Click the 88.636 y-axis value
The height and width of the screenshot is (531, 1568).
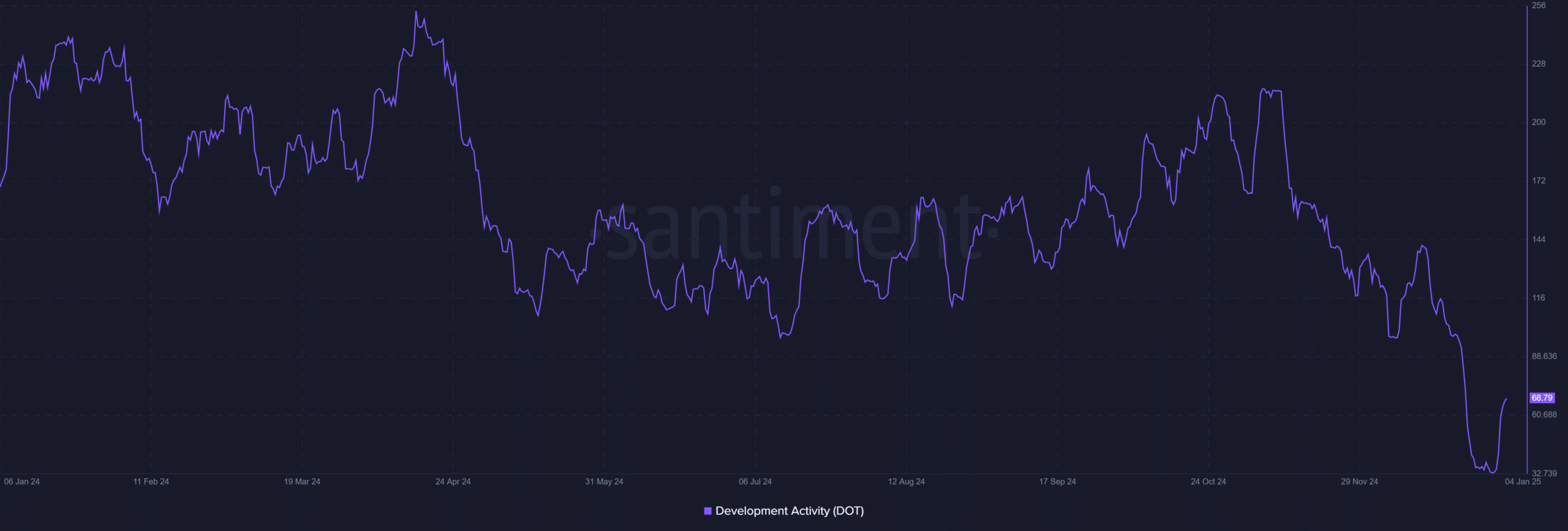(x=1544, y=356)
